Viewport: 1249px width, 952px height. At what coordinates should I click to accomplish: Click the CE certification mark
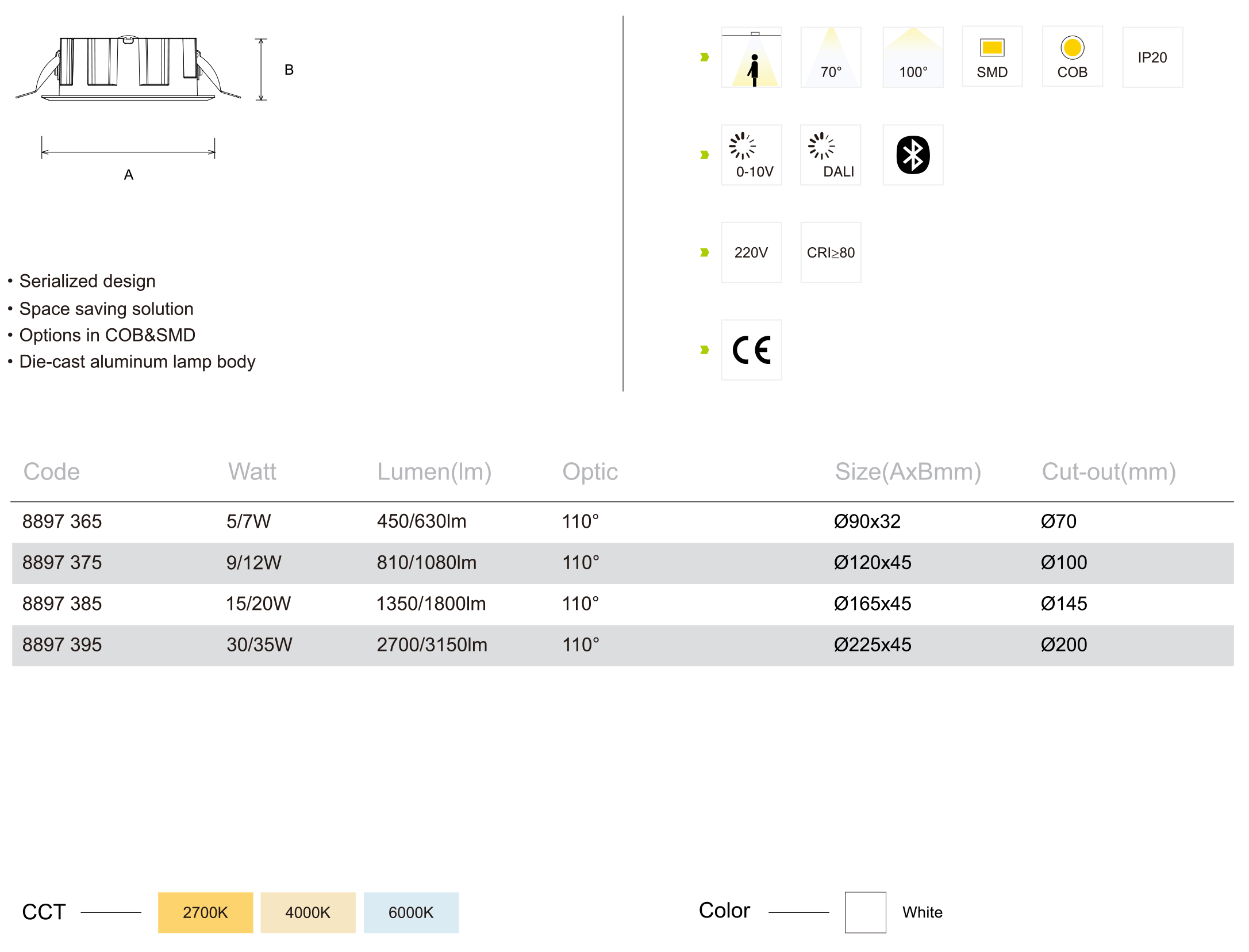point(751,350)
